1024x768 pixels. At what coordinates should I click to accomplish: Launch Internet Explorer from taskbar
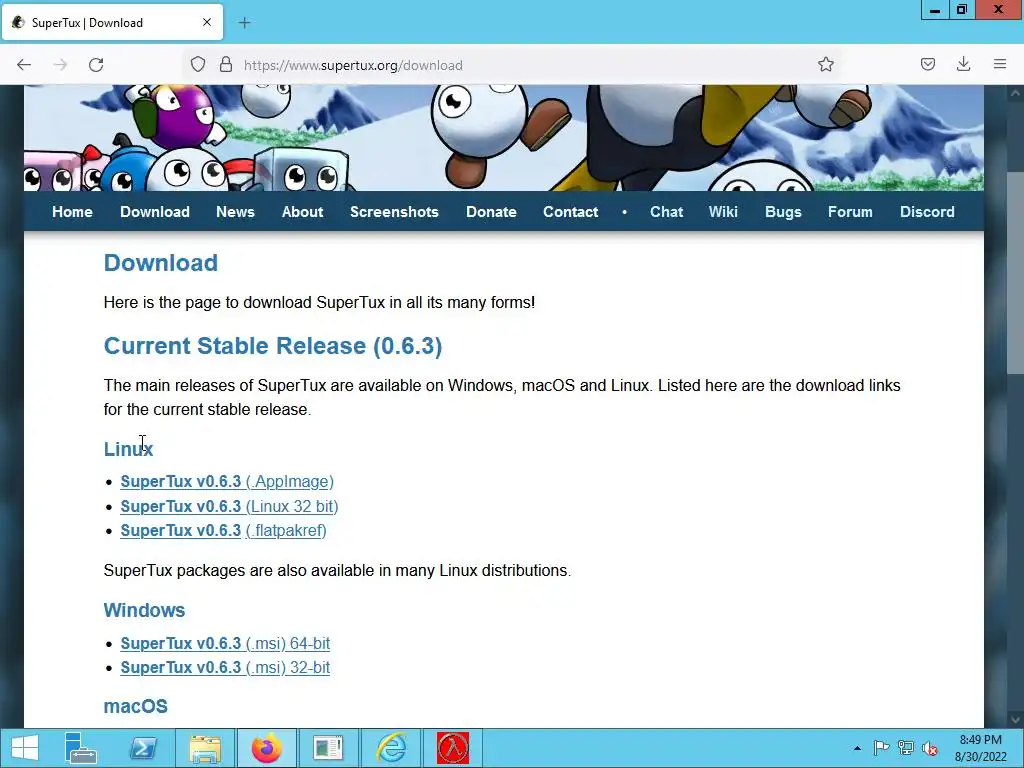pyautogui.click(x=391, y=748)
